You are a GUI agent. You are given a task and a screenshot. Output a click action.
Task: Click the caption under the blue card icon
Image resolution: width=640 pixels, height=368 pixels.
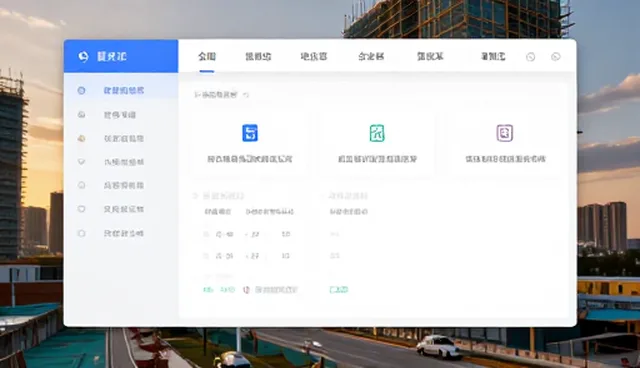click(x=250, y=159)
